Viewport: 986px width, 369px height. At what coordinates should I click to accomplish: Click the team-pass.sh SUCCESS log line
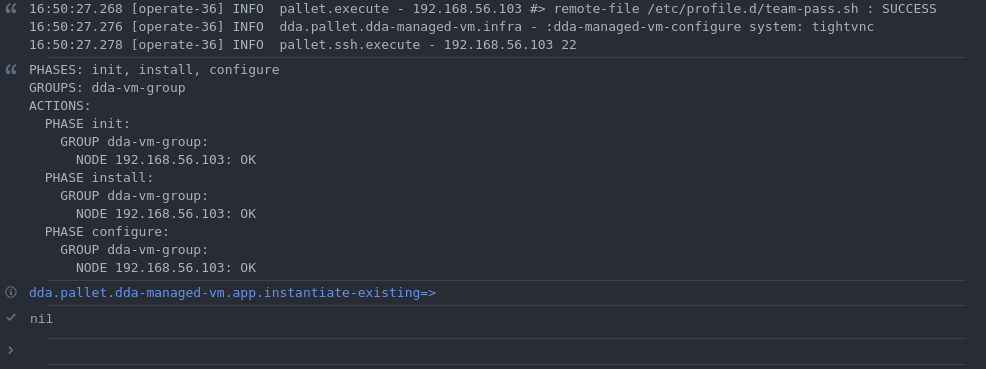coord(482,9)
